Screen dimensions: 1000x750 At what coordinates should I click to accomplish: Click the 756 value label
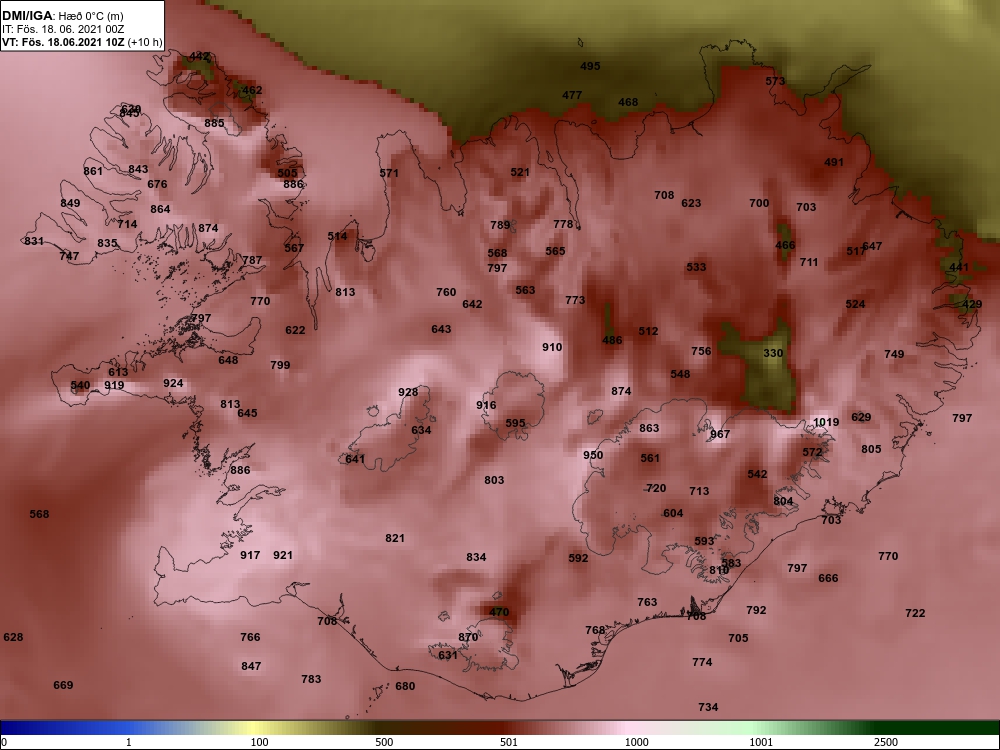pyautogui.click(x=702, y=351)
